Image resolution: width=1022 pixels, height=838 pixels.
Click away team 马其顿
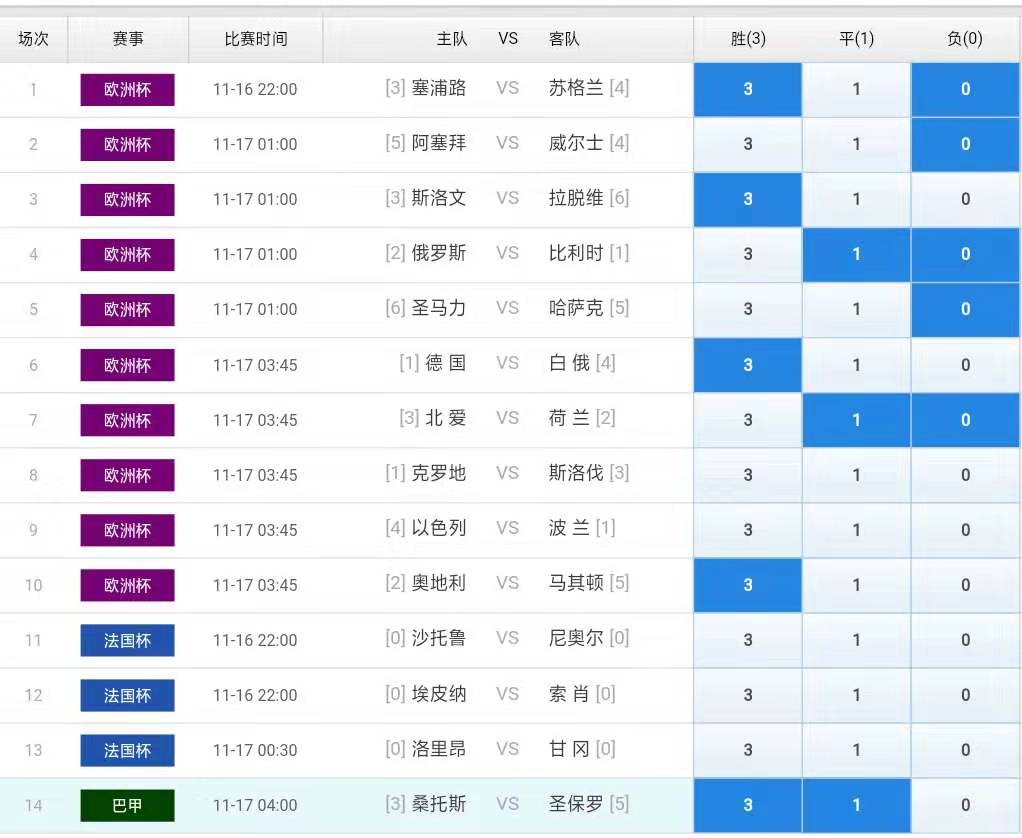tap(576, 583)
